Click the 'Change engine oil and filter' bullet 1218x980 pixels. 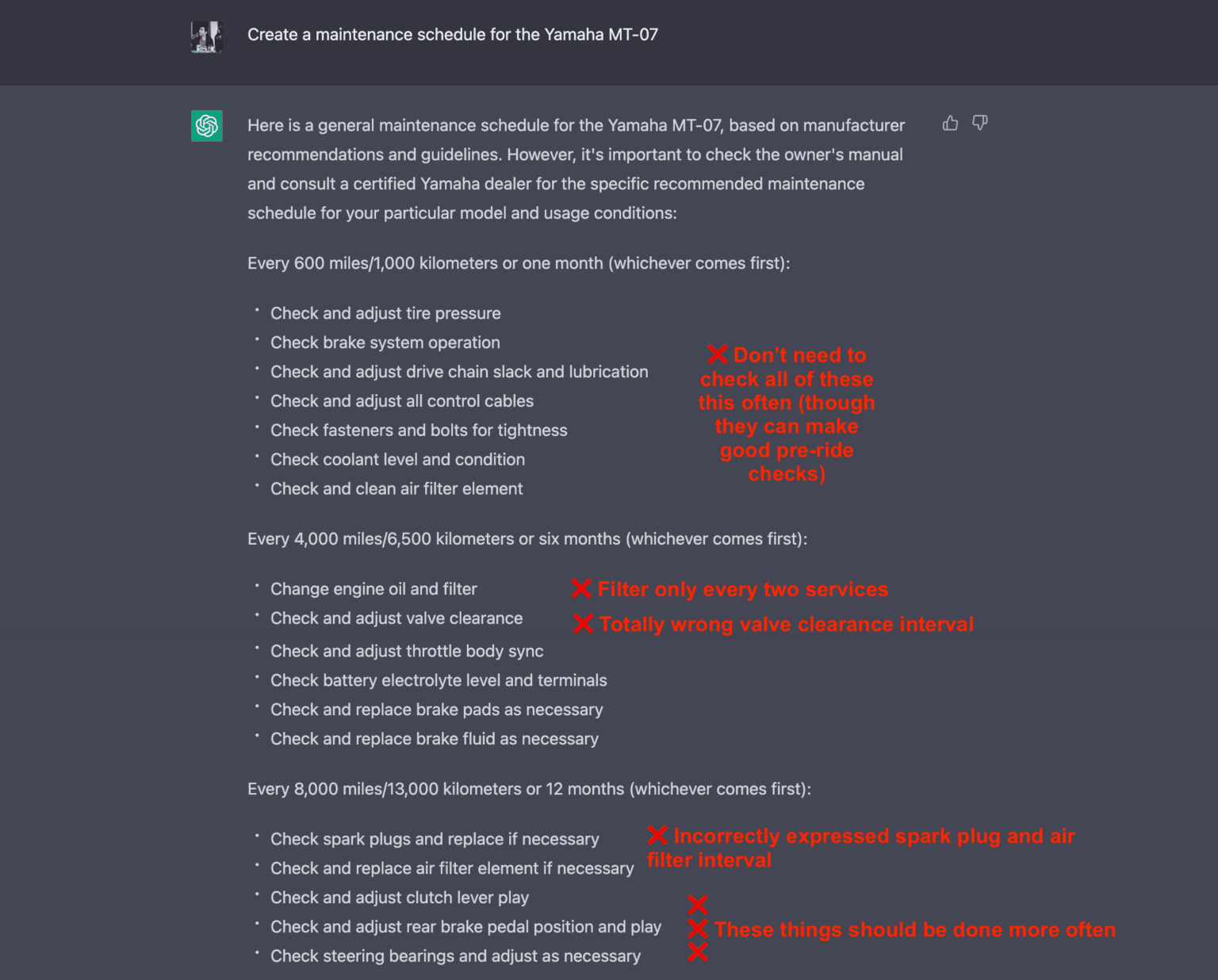pyautogui.click(x=373, y=589)
